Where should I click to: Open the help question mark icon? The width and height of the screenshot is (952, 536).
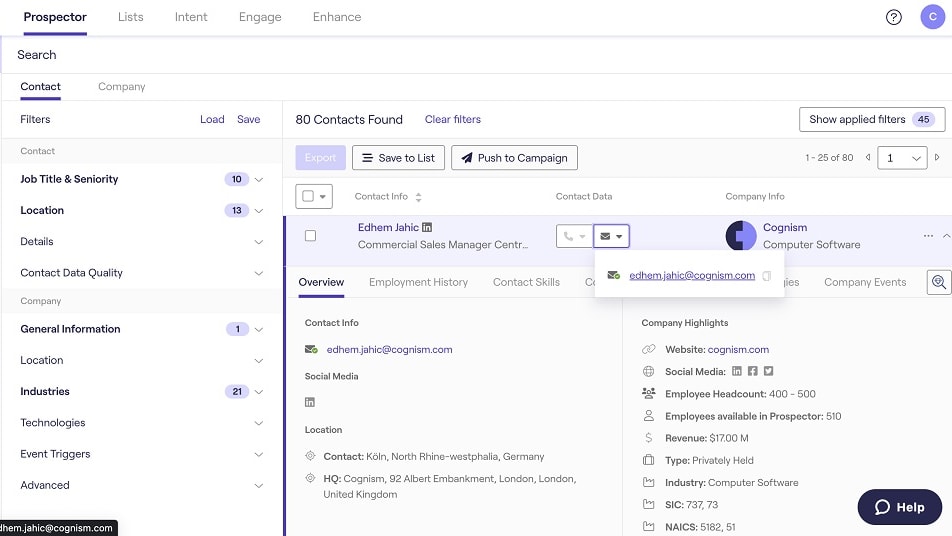(893, 17)
